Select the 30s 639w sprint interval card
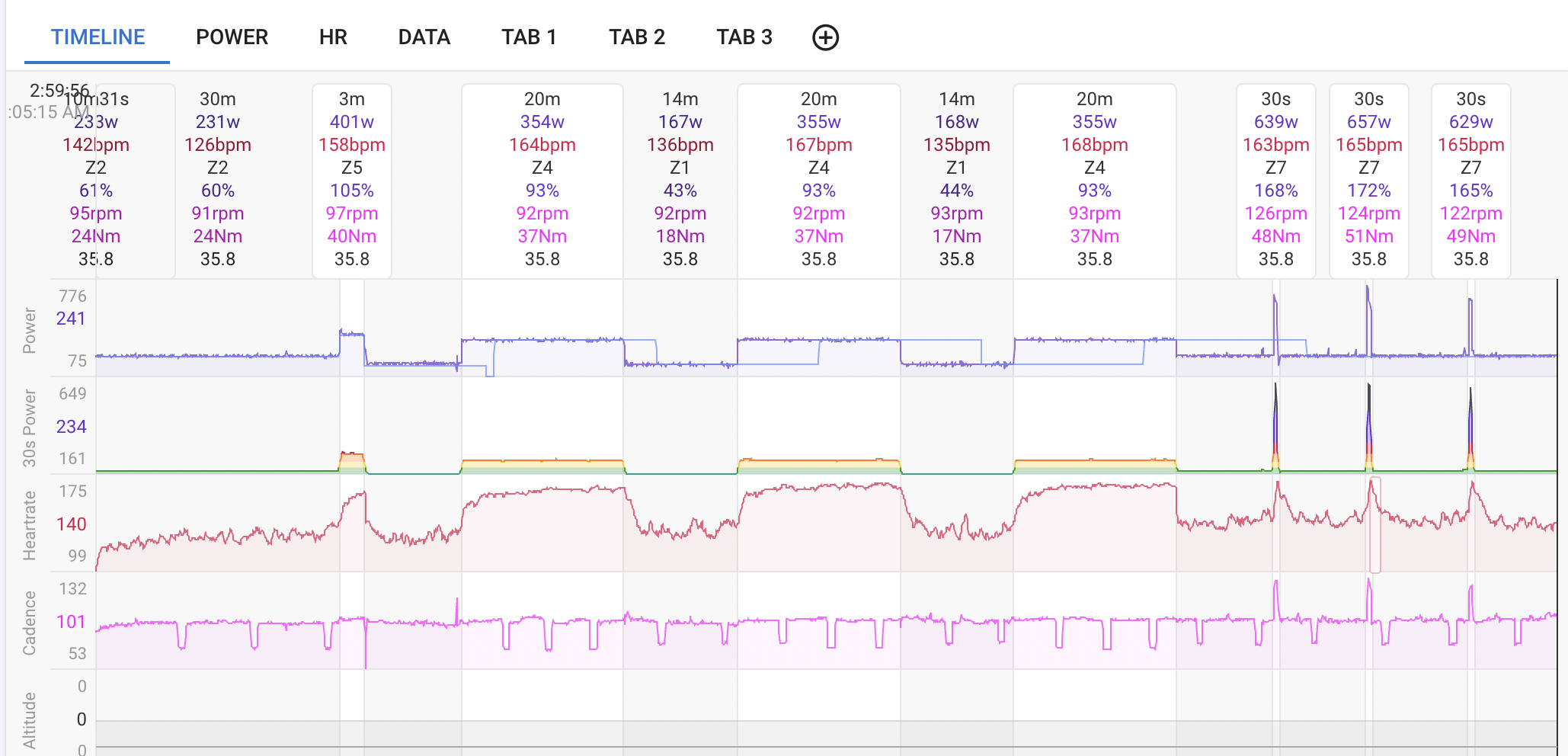This screenshot has width=1568, height=756. coord(1275,181)
